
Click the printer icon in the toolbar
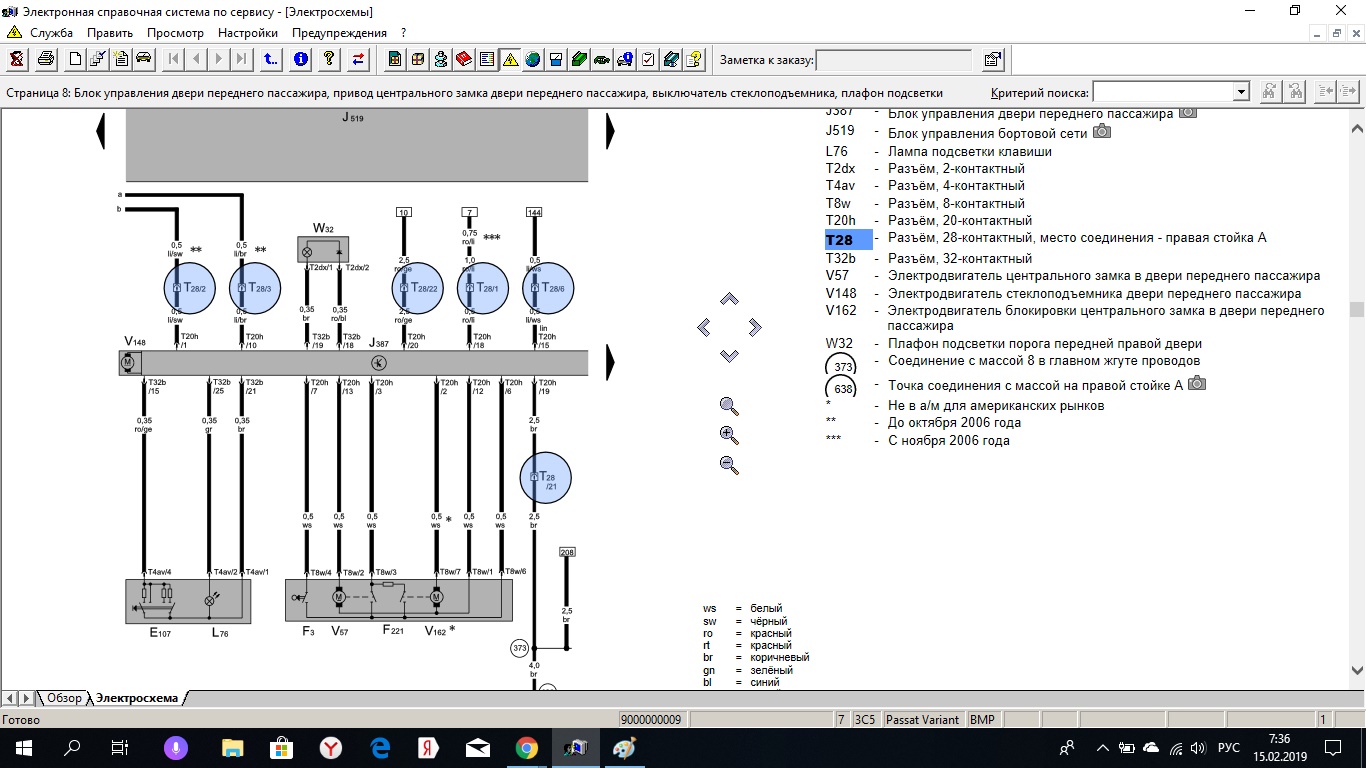click(x=46, y=59)
